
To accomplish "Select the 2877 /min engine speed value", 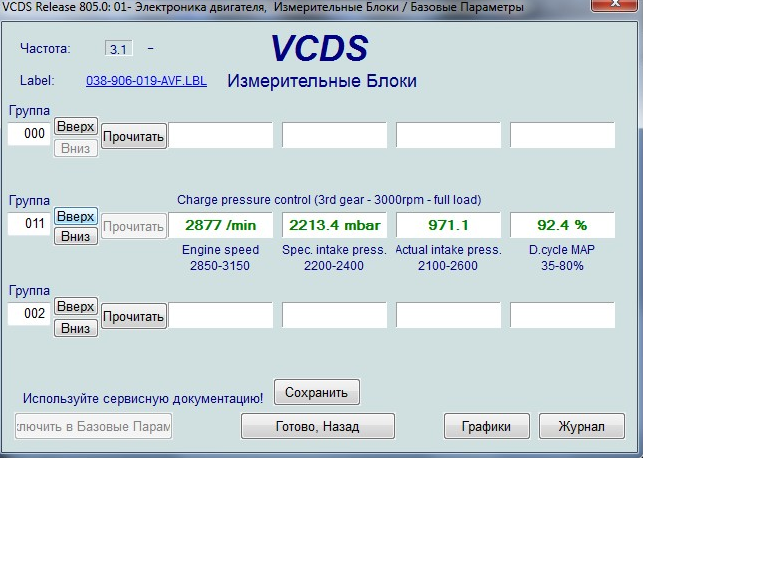I will point(221,225).
